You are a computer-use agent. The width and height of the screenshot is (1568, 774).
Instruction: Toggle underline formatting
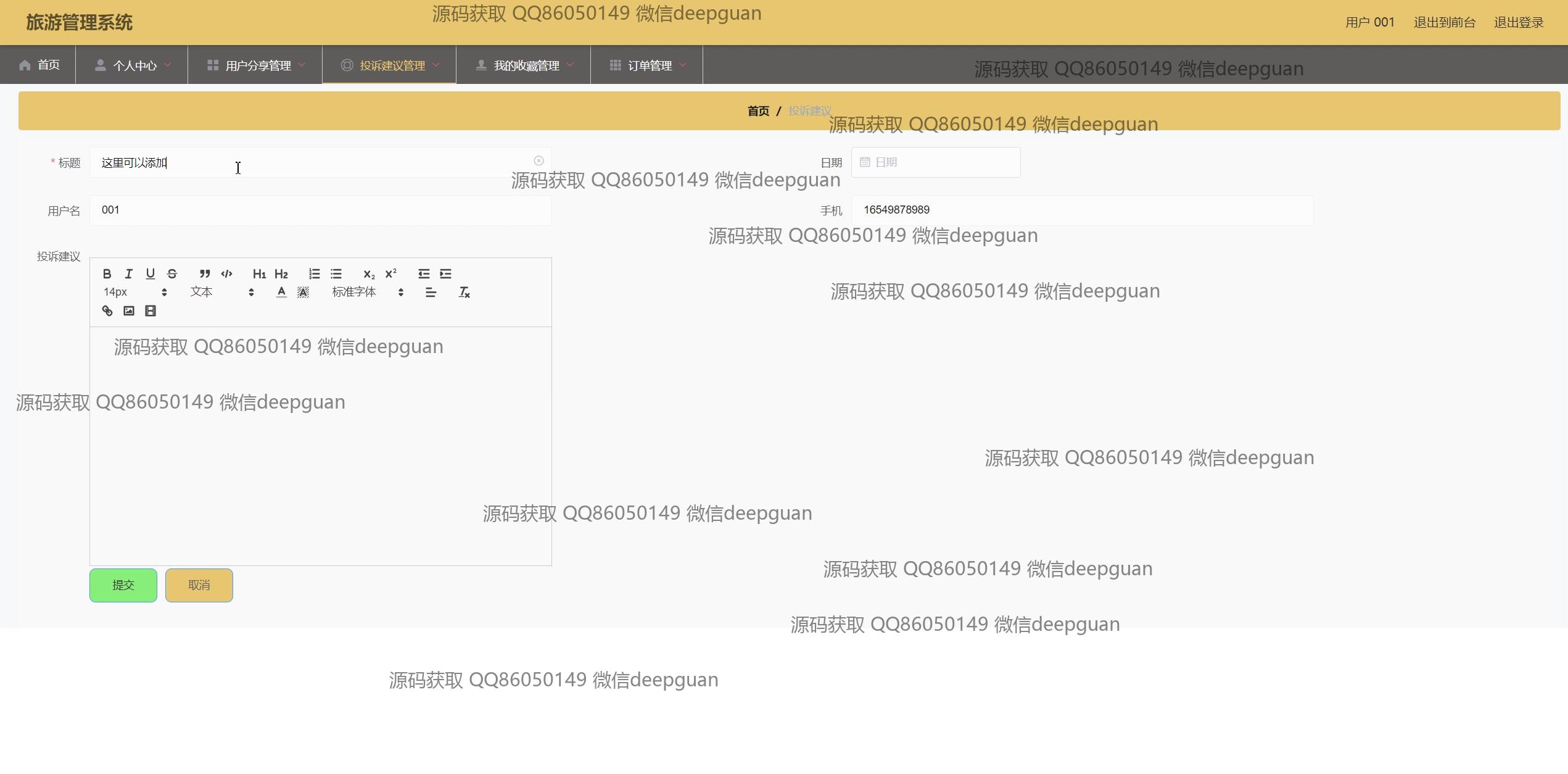(151, 274)
